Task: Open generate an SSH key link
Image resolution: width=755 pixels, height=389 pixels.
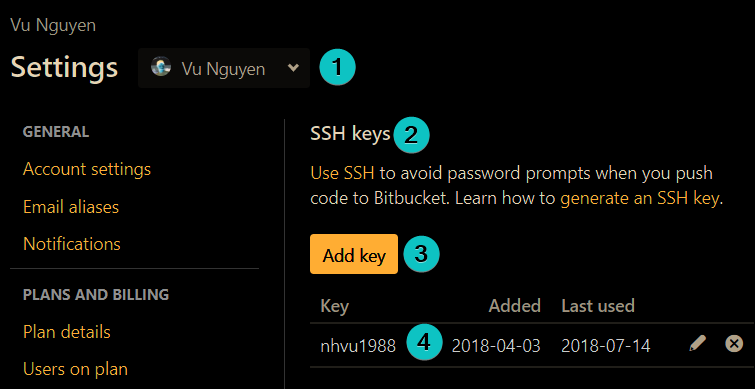Action: 639,199
